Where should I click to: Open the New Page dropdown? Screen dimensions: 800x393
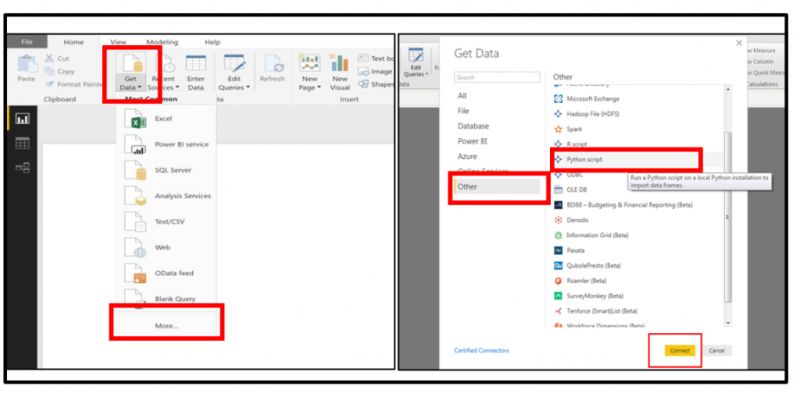(310, 73)
